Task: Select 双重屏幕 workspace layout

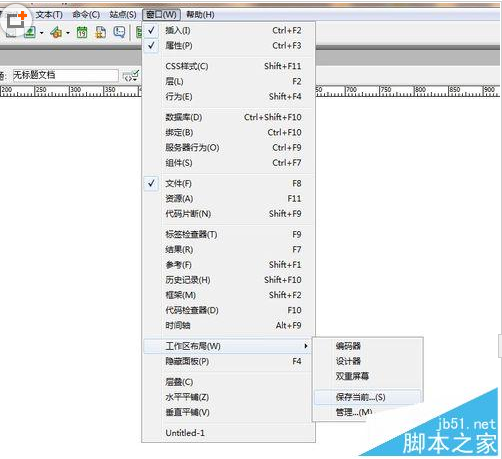Action: tap(368, 376)
